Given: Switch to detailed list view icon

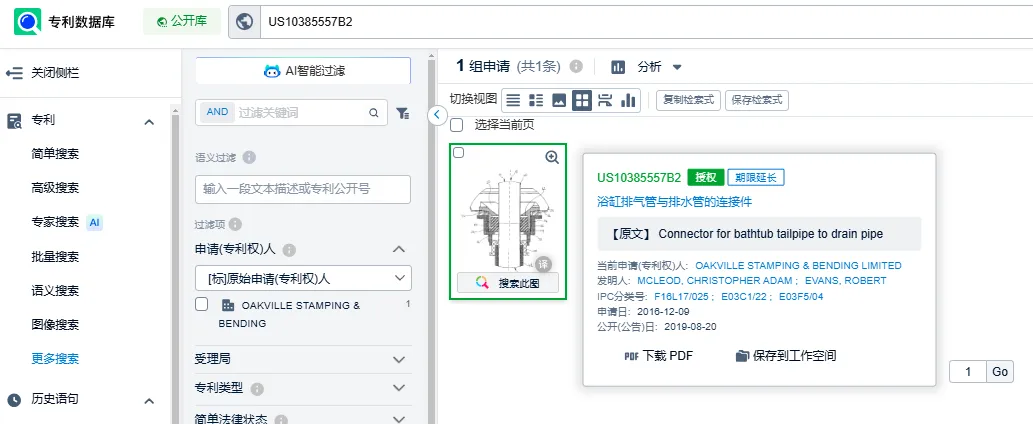Looking at the screenshot, I should (x=536, y=101).
